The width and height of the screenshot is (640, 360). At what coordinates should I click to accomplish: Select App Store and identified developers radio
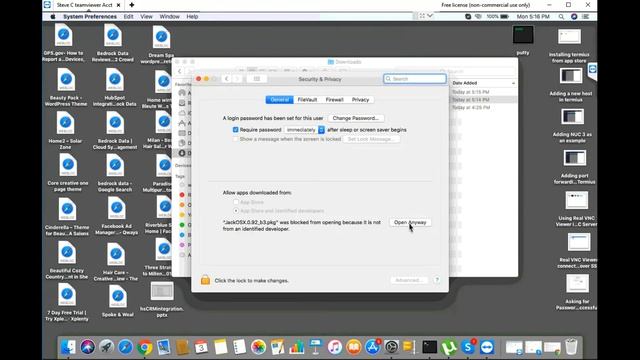236,211
